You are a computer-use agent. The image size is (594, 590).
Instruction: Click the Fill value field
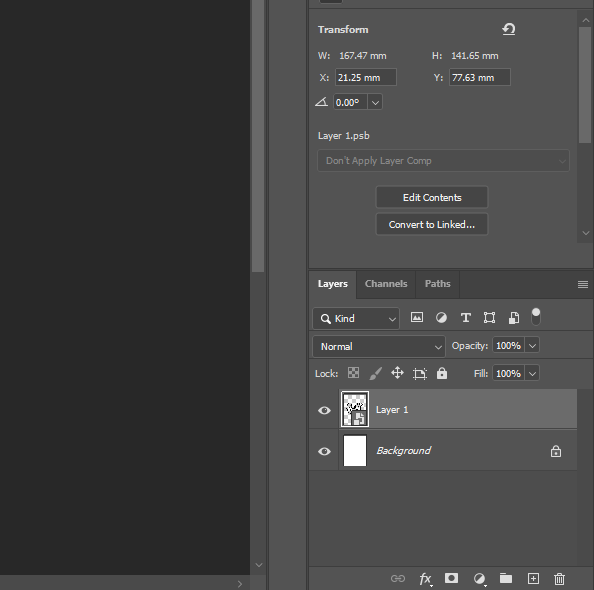click(508, 374)
